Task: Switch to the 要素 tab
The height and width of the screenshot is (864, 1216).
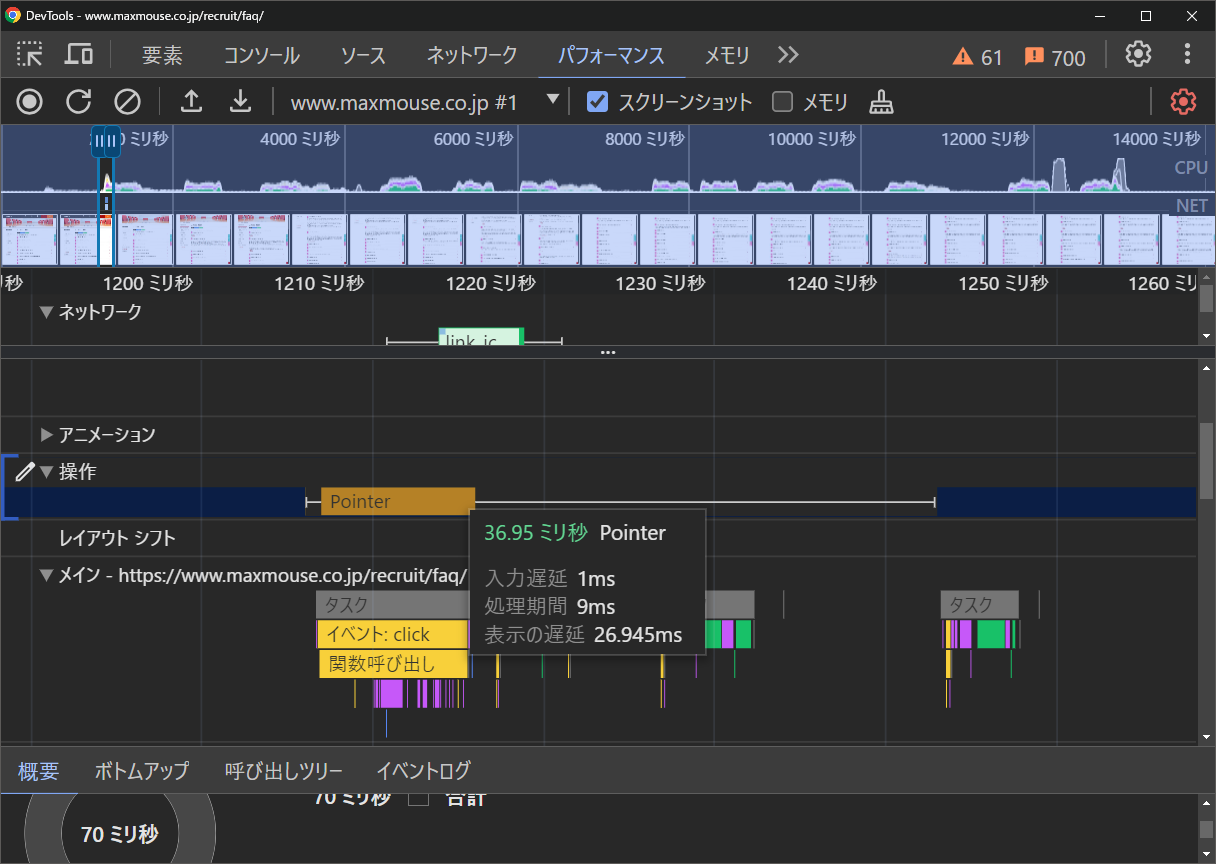Action: (162, 55)
